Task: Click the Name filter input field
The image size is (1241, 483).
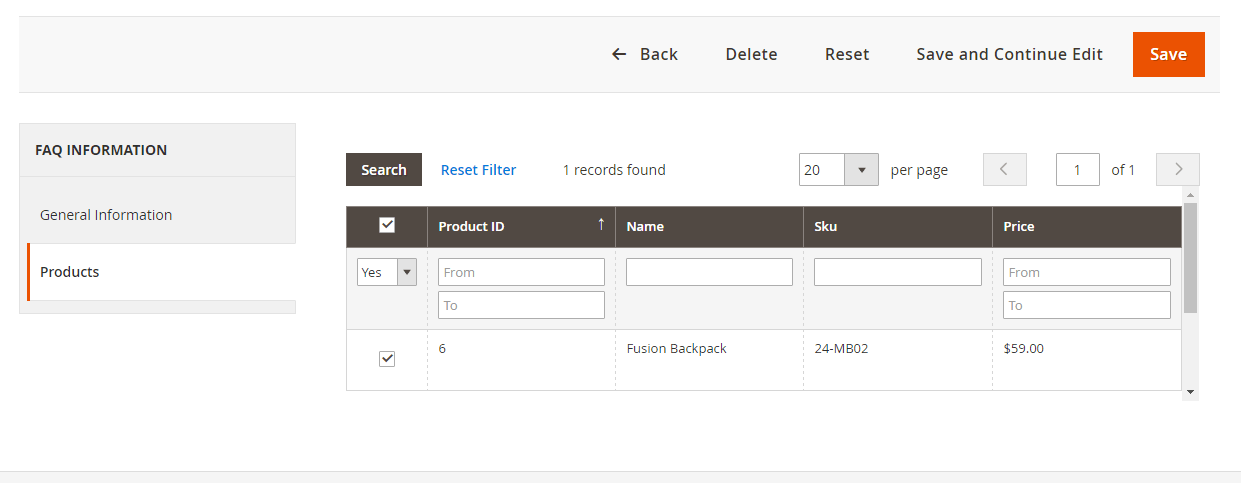Action: pos(709,272)
